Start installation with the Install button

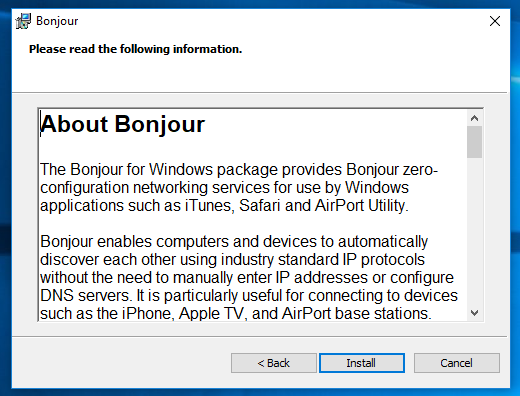point(362,363)
